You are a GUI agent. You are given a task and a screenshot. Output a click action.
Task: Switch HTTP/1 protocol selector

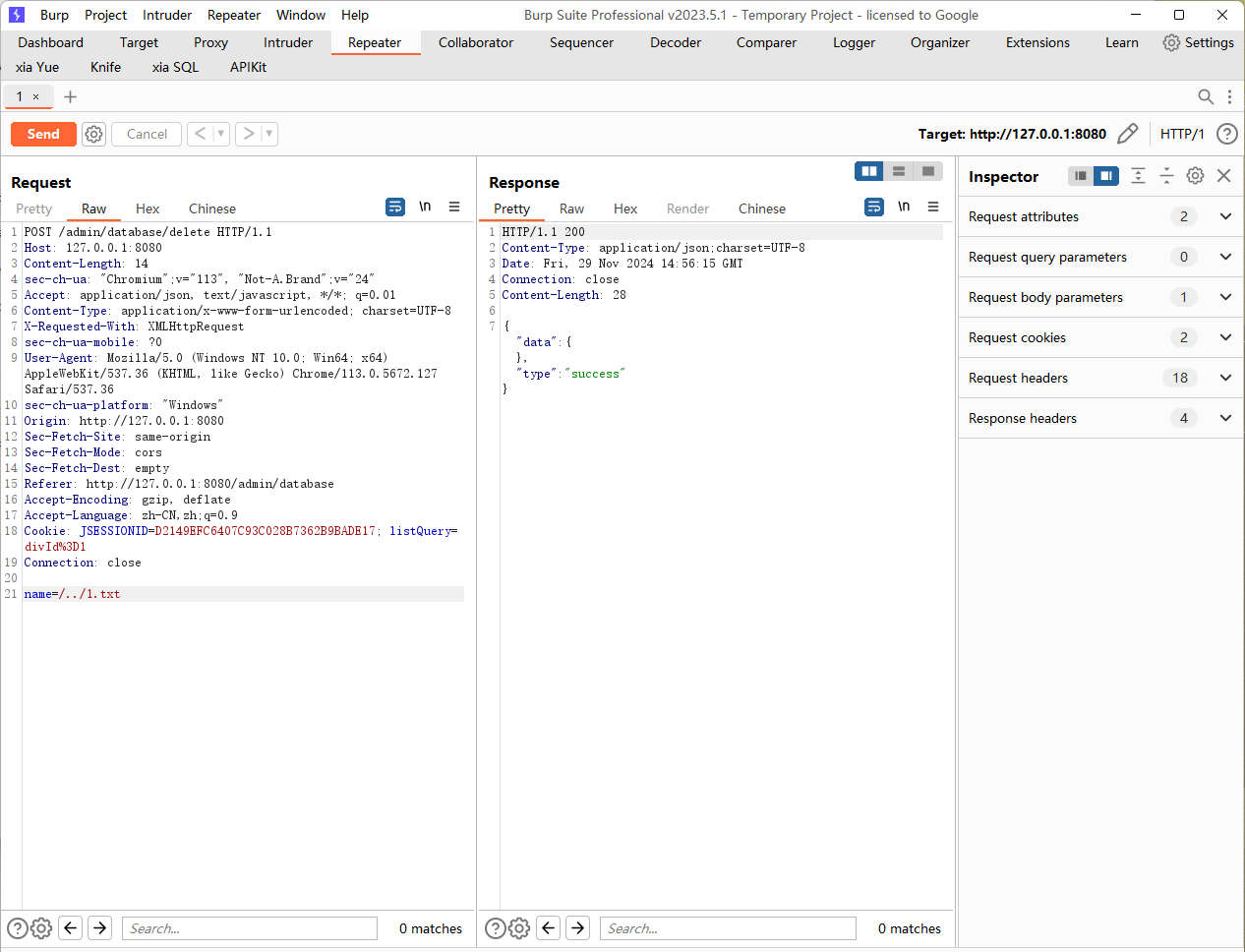[x=1182, y=134]
